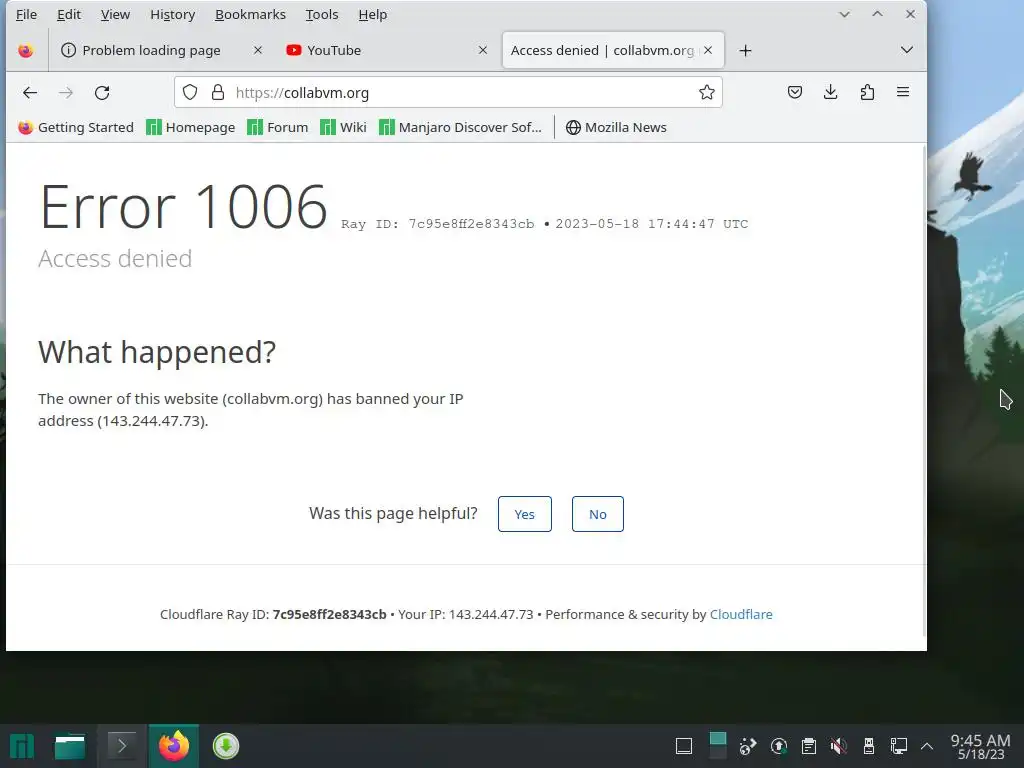Screen dimensions: 1024x768
Task: Select the Access denied collabvm.org tab
Action: pyautogui.click(x=613, y=50)
